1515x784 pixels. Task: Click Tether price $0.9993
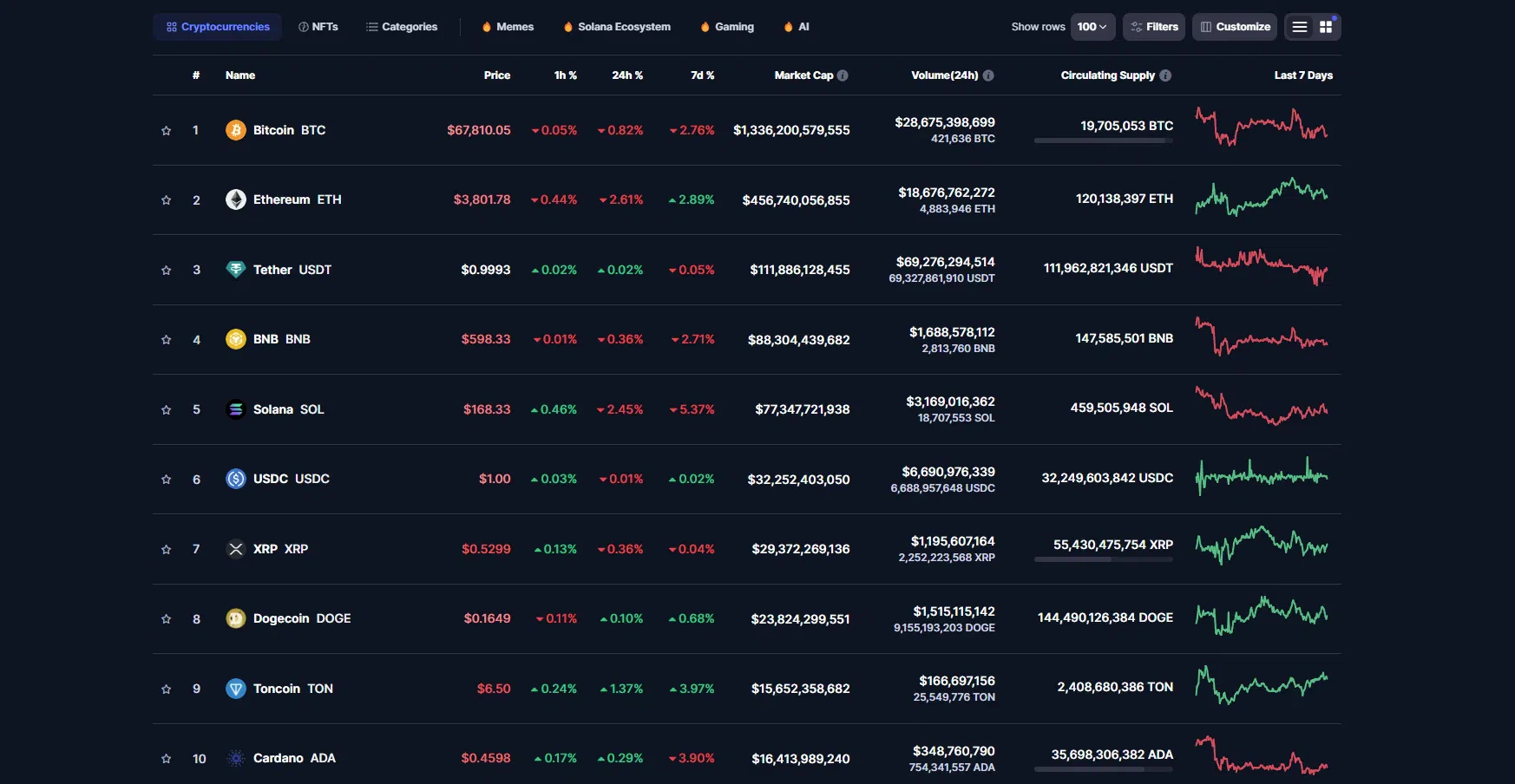(486, 270)
